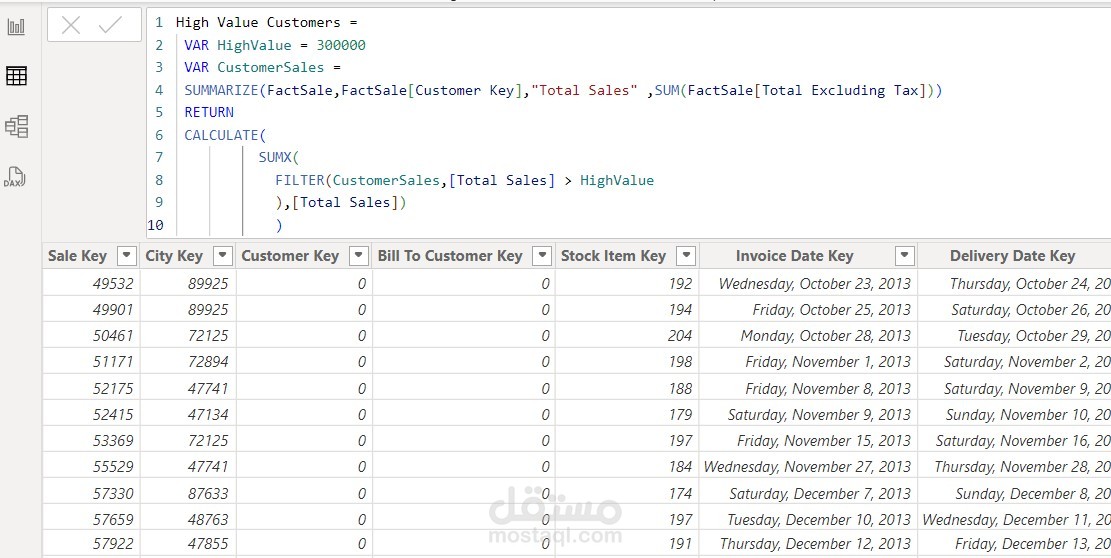Open the Model view icon
1111x558 pixels.
pyautogui.click(x=16, y=126)
